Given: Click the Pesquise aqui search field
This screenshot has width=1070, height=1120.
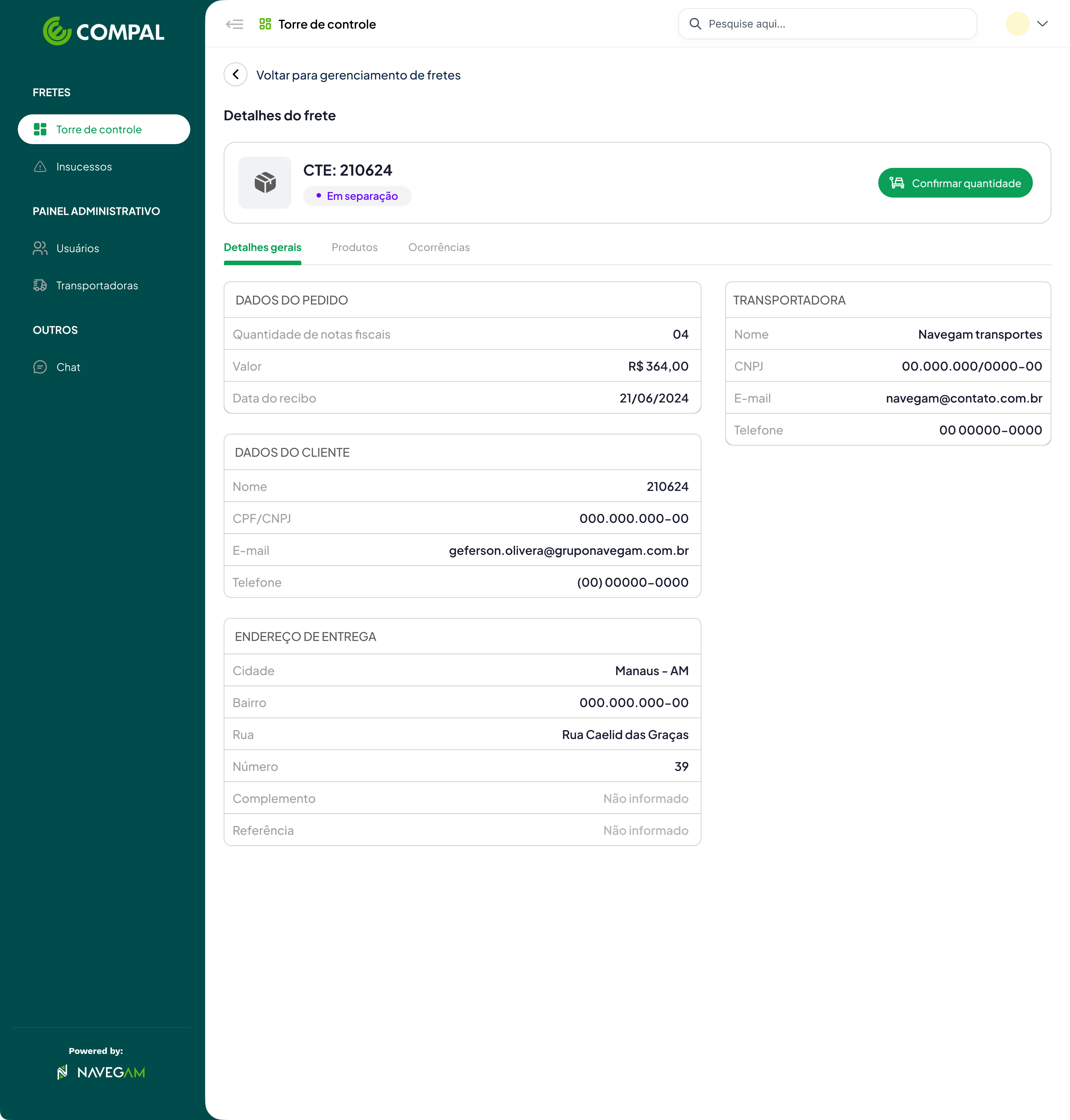Looking at the screenshot, I should pyautogui.click(x=827, y=24).
